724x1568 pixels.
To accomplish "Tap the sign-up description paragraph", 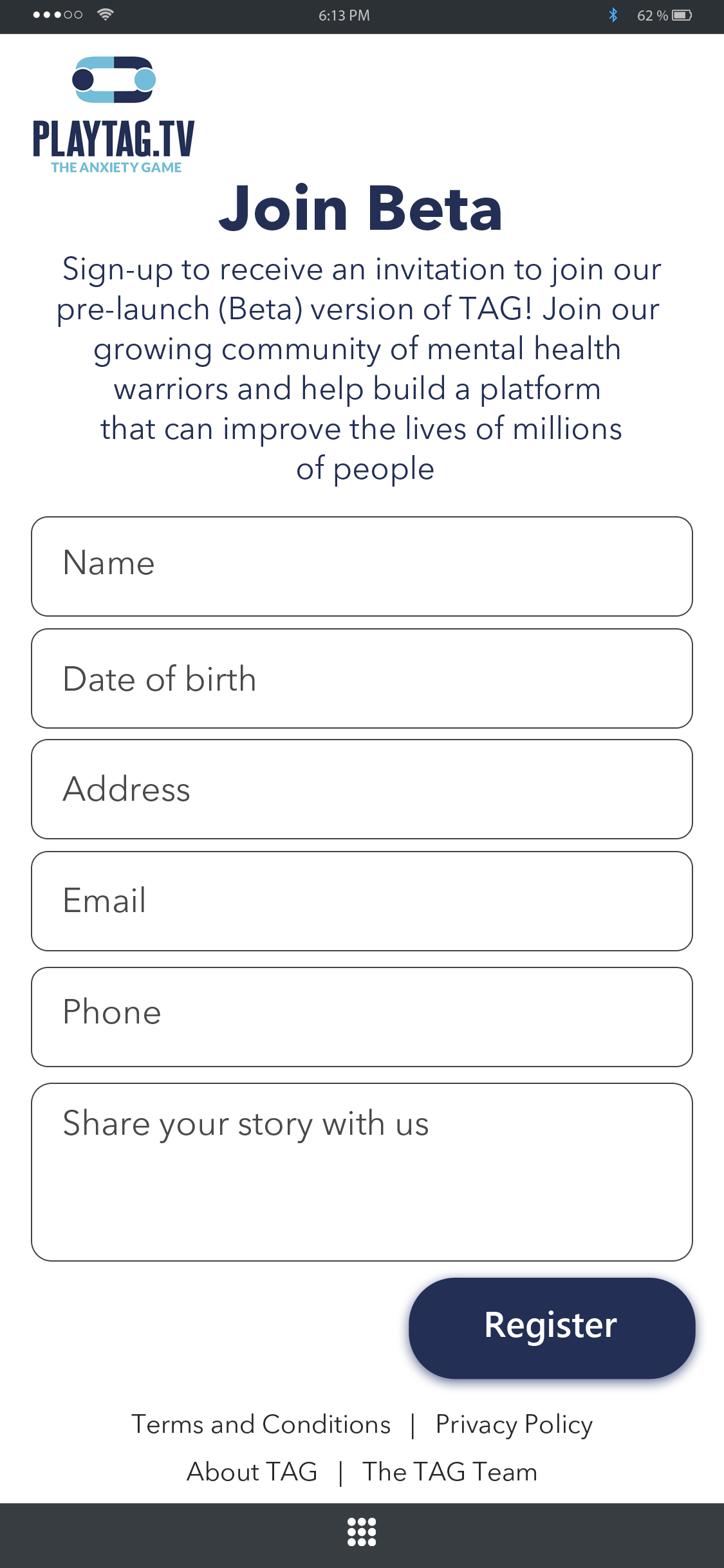I will pyautogui.click(x=360, y=368).
